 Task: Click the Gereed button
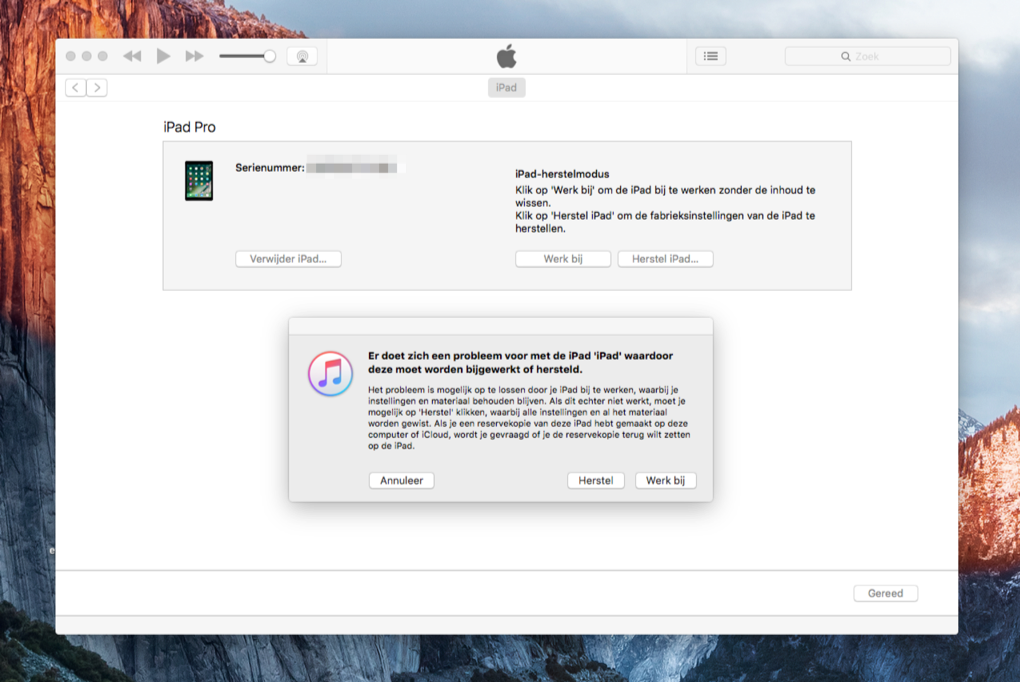pos(885,593)
